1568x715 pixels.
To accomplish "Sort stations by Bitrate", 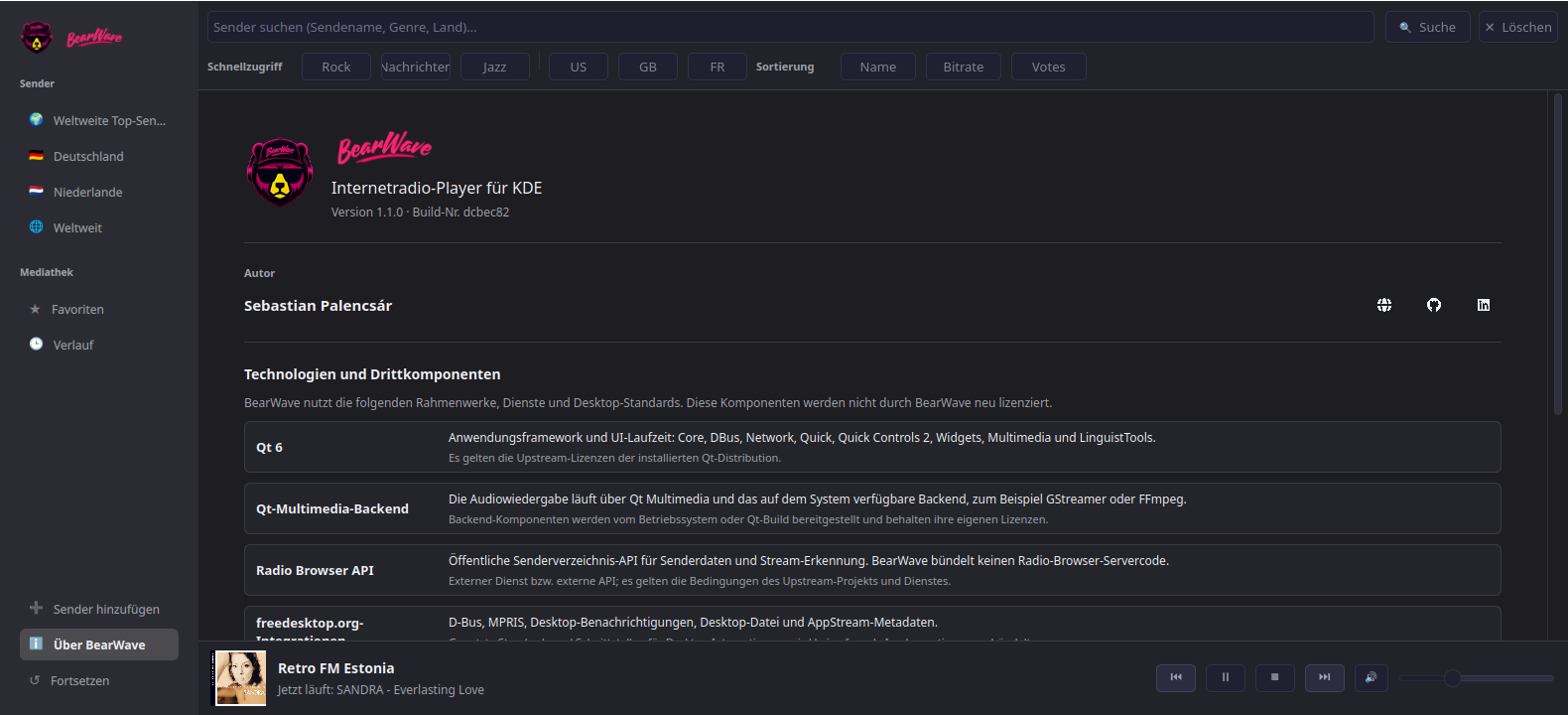I will (964, 67).
